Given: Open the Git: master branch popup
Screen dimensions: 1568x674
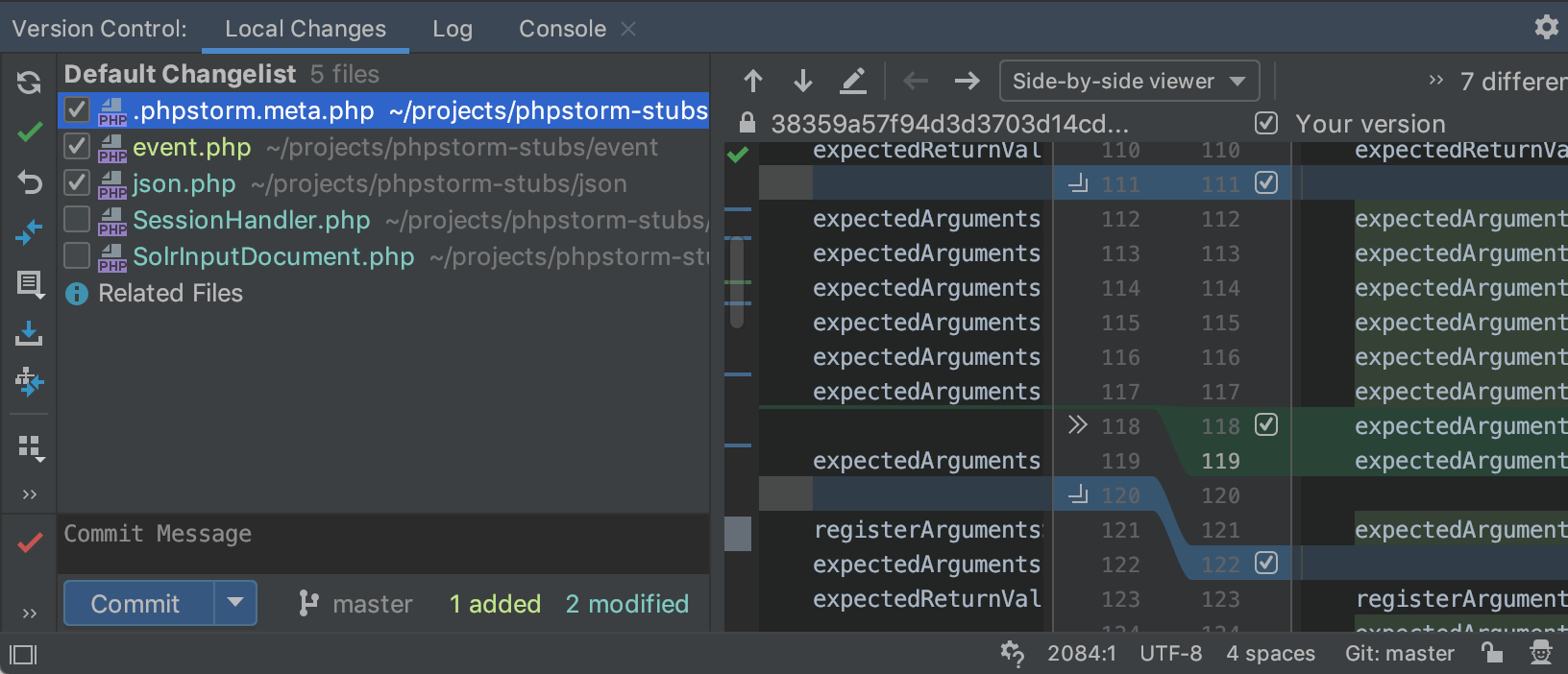Looking at the screenshot, I should point(1399,654).
